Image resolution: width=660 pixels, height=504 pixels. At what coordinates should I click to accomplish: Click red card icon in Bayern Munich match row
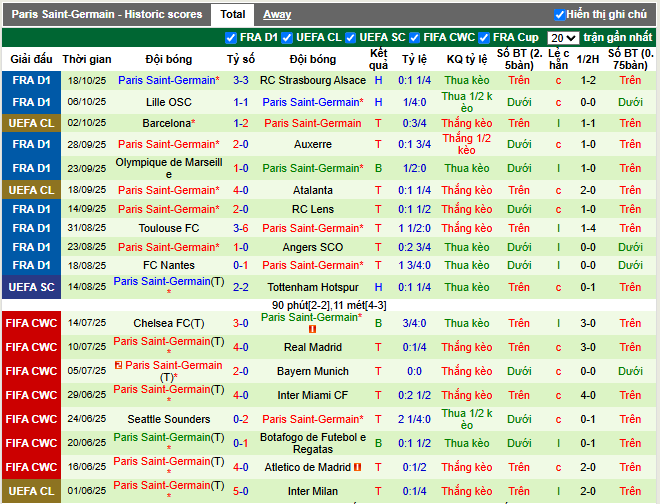[x=118, y=365]
